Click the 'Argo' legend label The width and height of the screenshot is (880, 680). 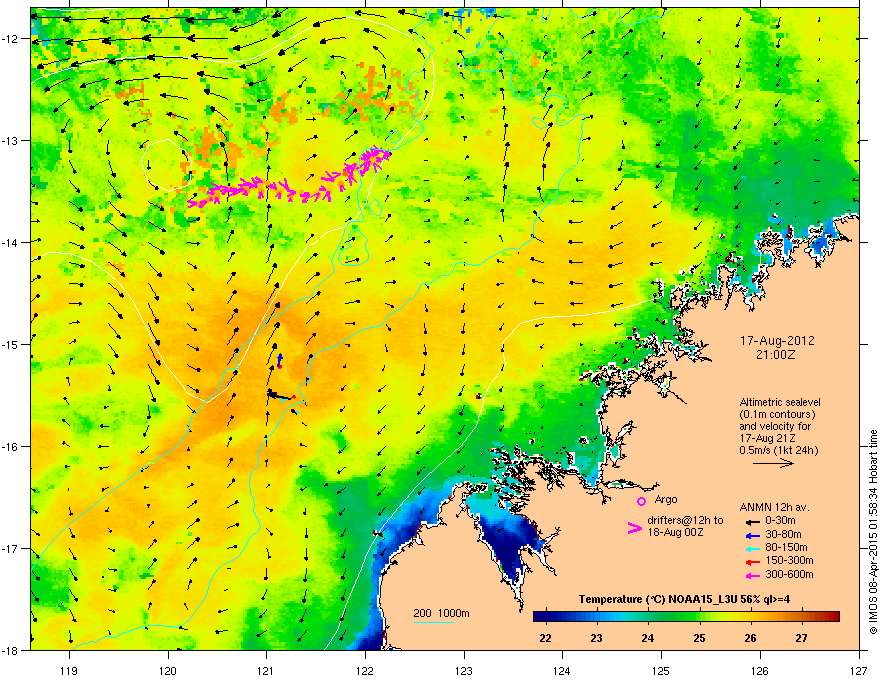click(666, 499)
